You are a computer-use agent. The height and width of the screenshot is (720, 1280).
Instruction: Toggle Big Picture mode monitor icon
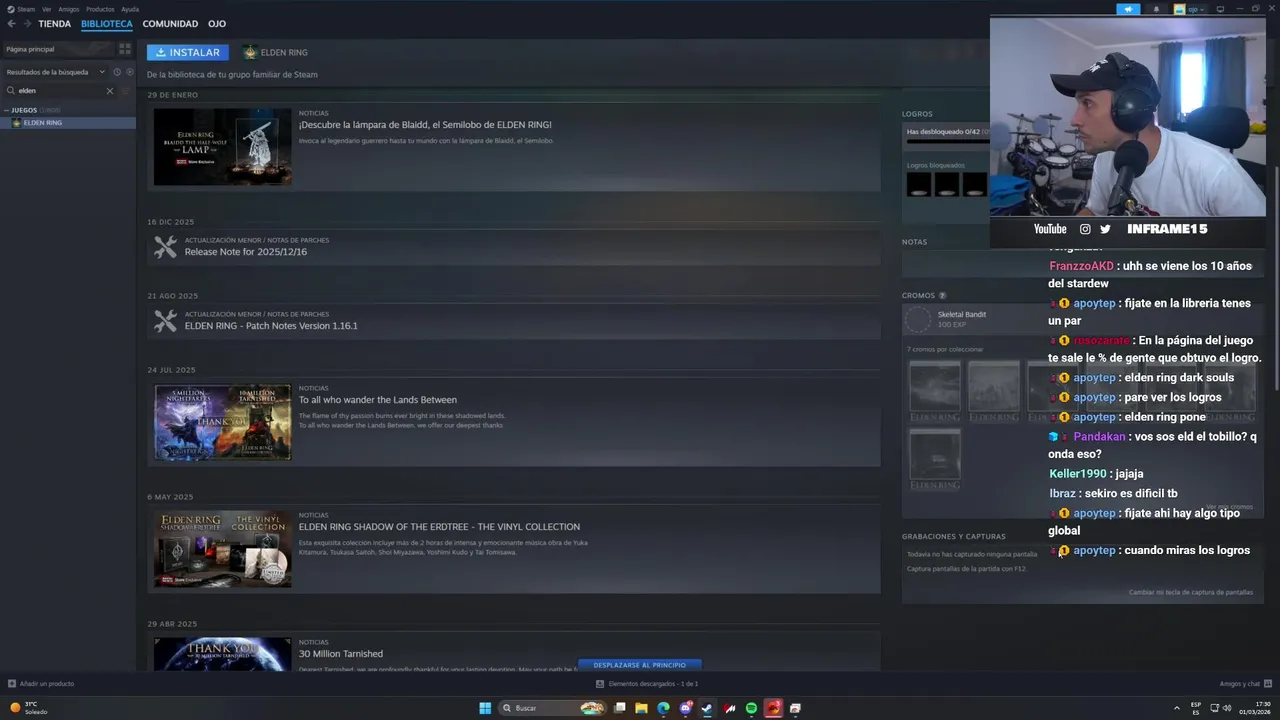click(1220, 9)
